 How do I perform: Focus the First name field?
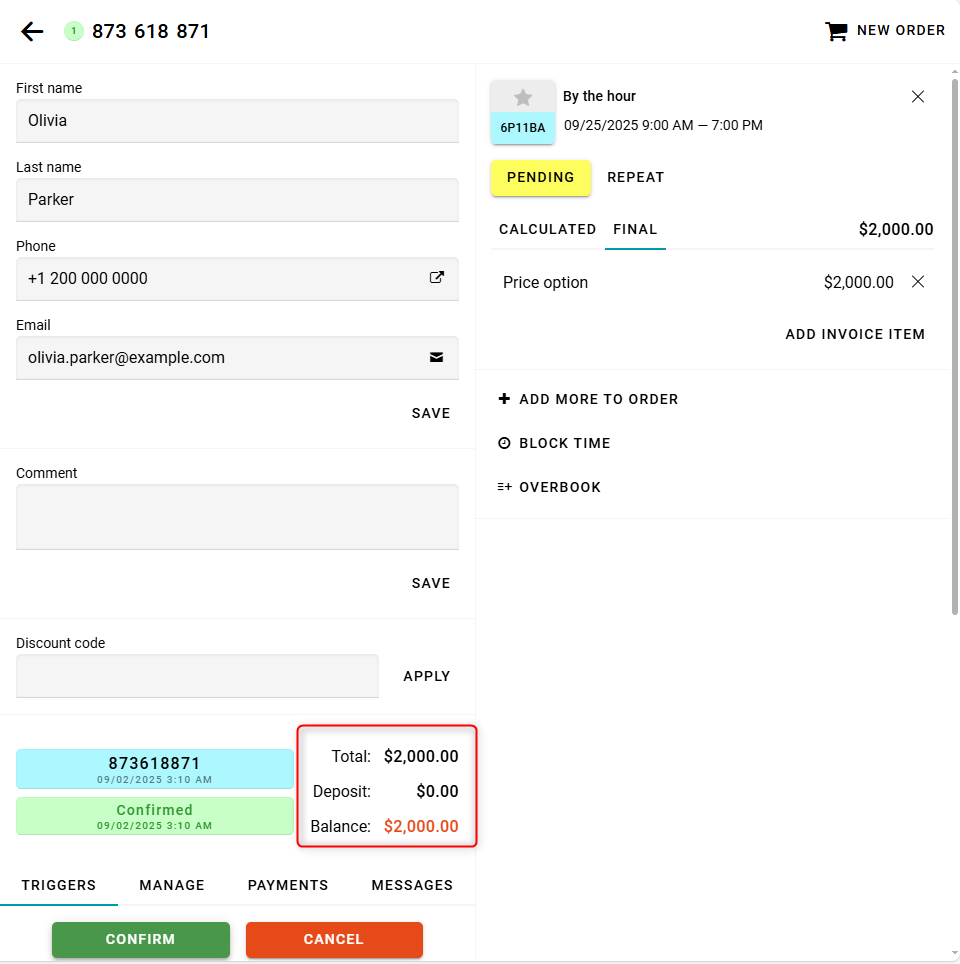coord(237,120)
